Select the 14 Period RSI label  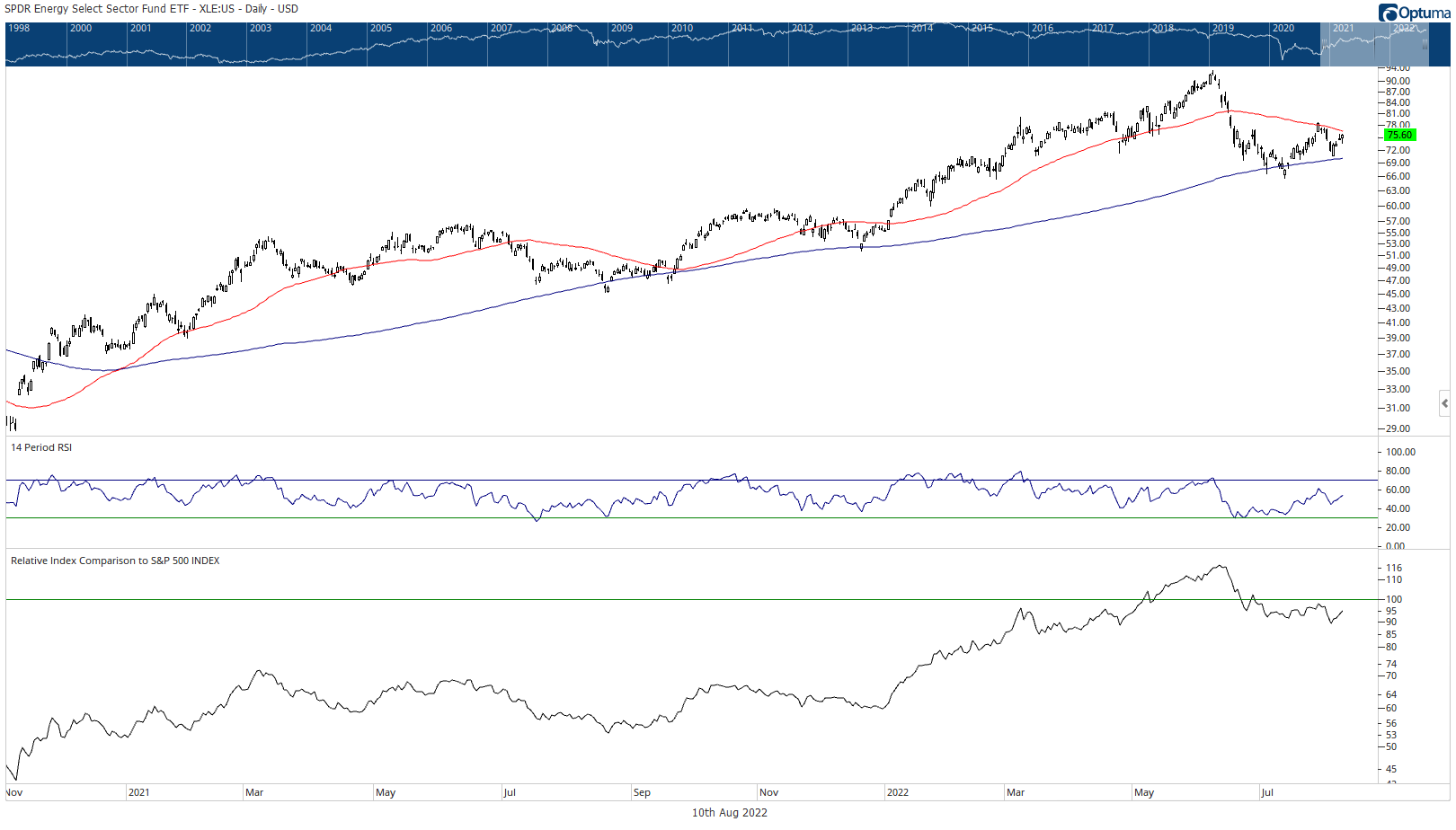(41, 447)
